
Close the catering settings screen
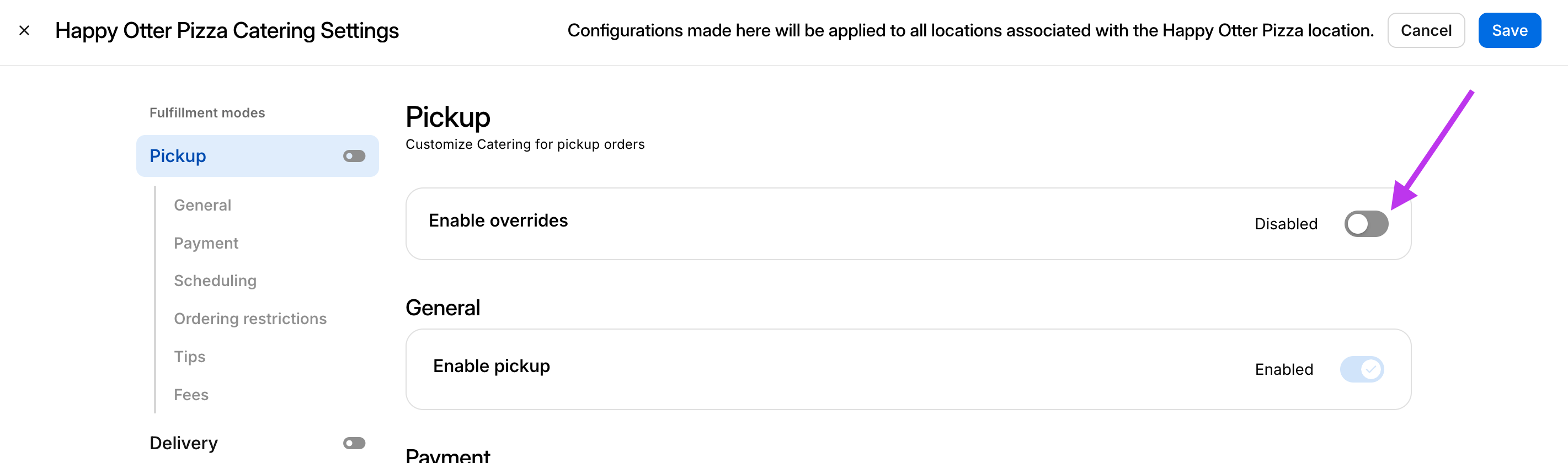coord(25,30)
